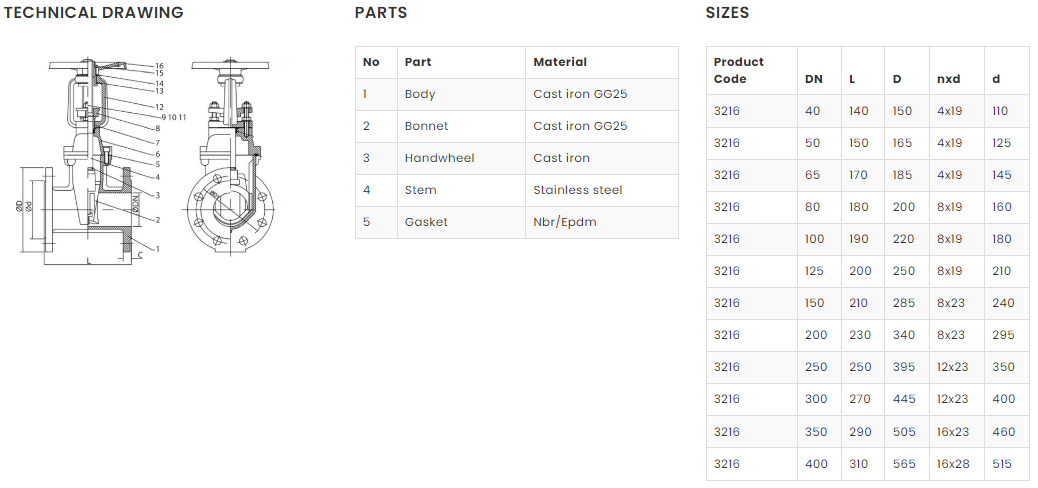
Task: Select the Bonnet row in parts table
Action: 516,126
